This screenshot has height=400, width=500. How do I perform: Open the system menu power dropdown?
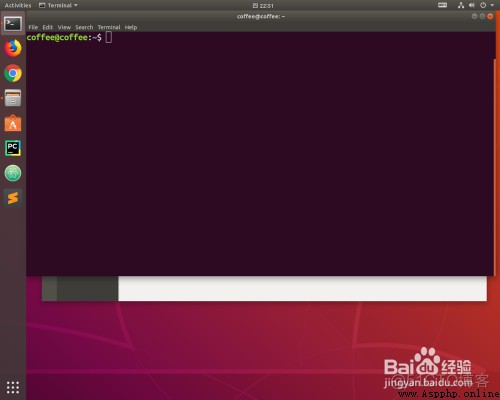pyautogui.click(x=487, y=5)
